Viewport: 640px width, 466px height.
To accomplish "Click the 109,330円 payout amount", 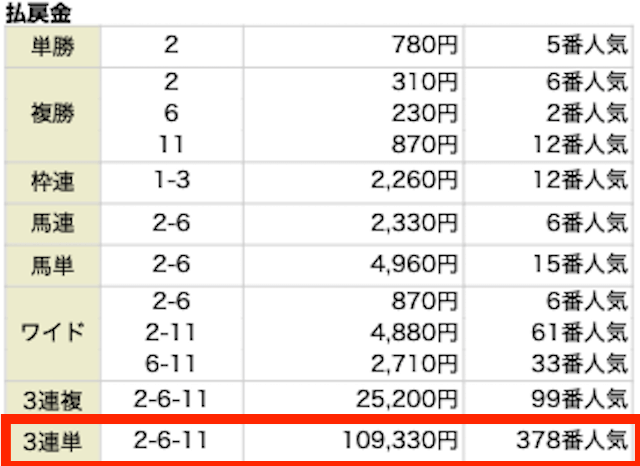I will point(400,441).
